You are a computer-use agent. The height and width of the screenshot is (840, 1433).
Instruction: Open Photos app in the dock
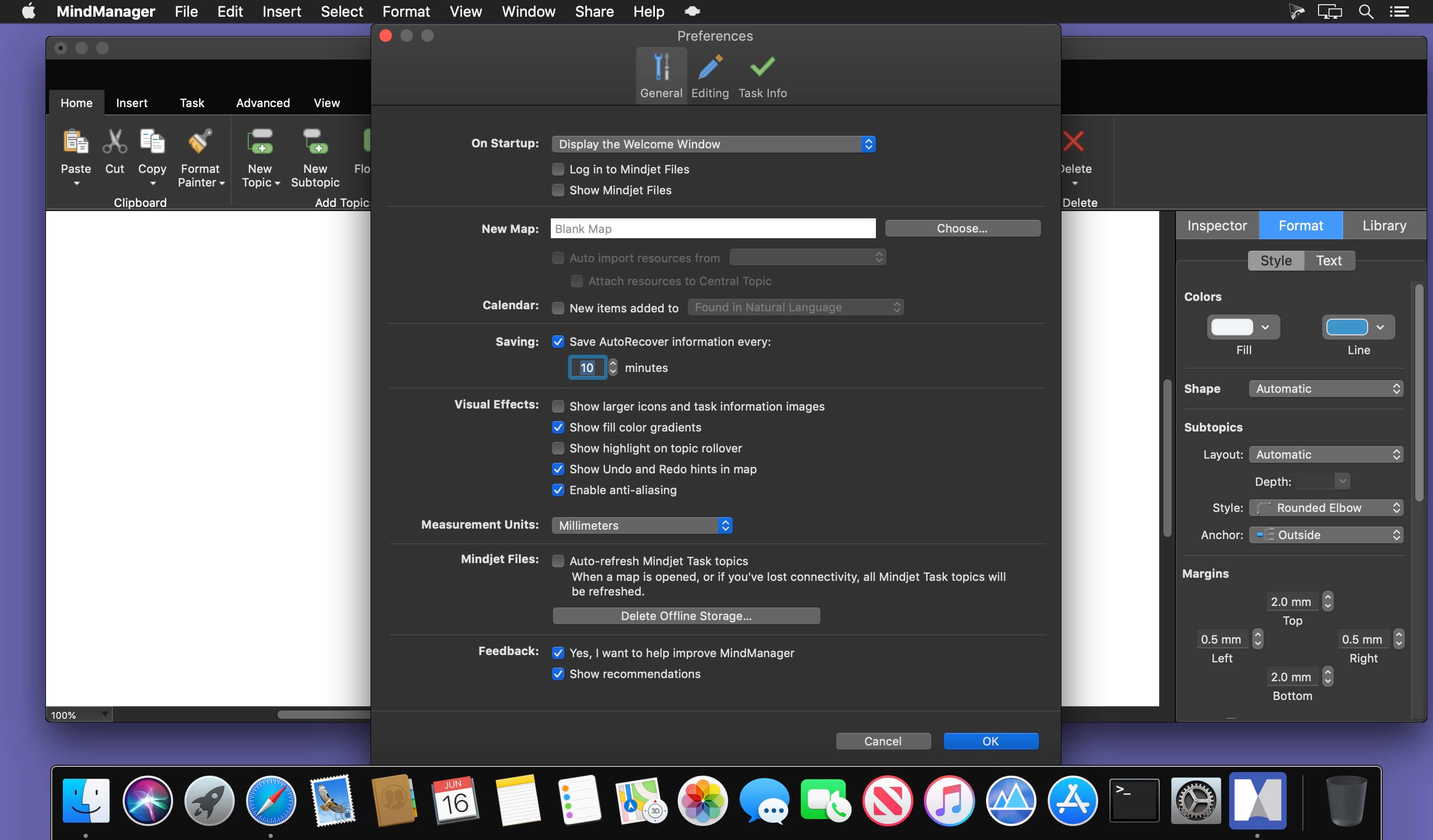[702, 800]
